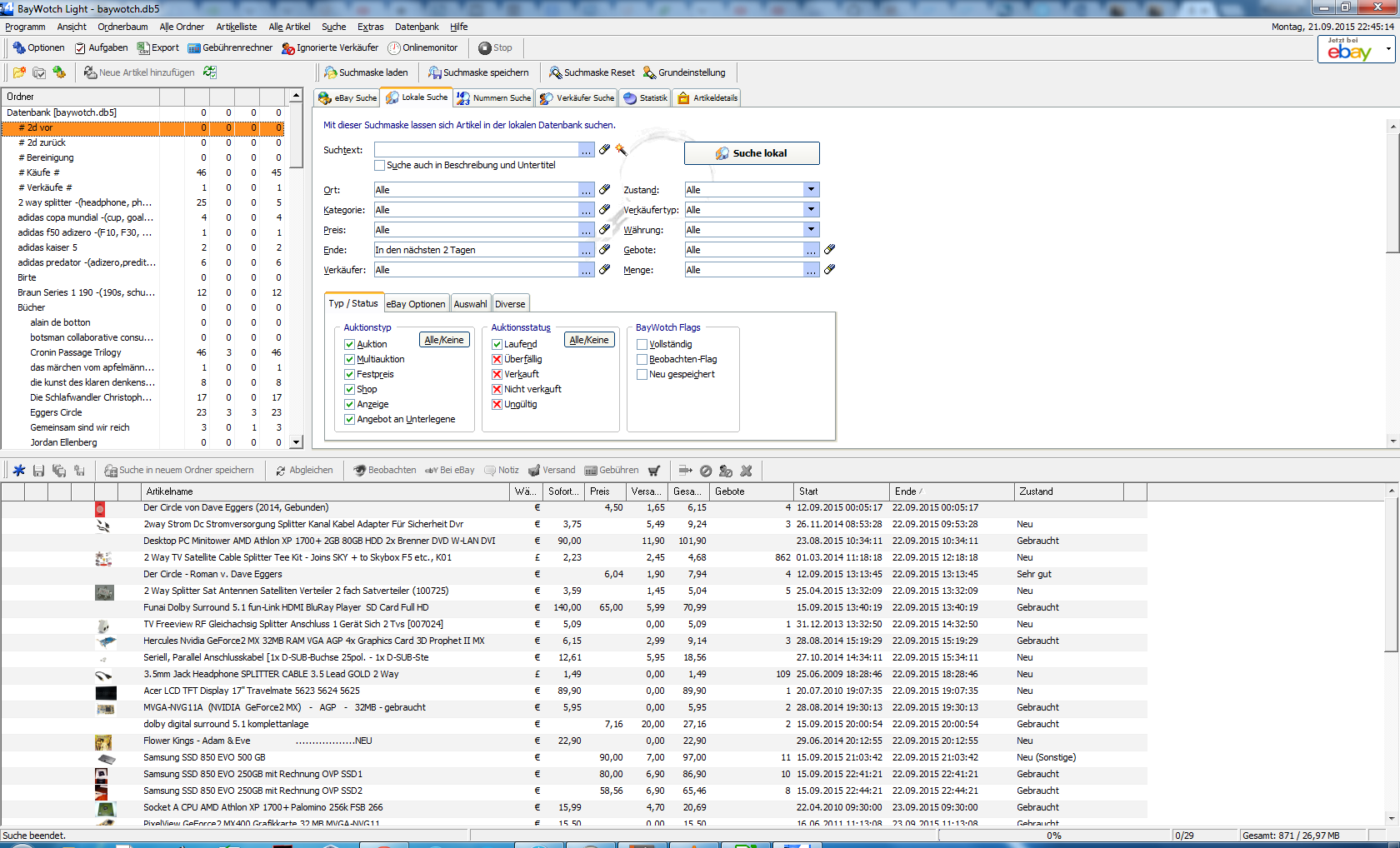Uncheck the Festpreis auction type

coord(350,375)
